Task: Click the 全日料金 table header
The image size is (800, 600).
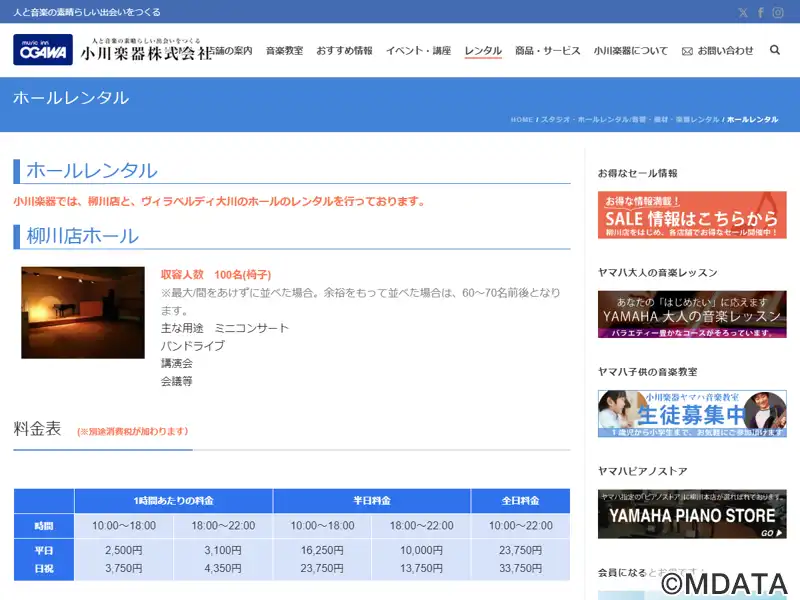Action: click(x=520, y=501)
